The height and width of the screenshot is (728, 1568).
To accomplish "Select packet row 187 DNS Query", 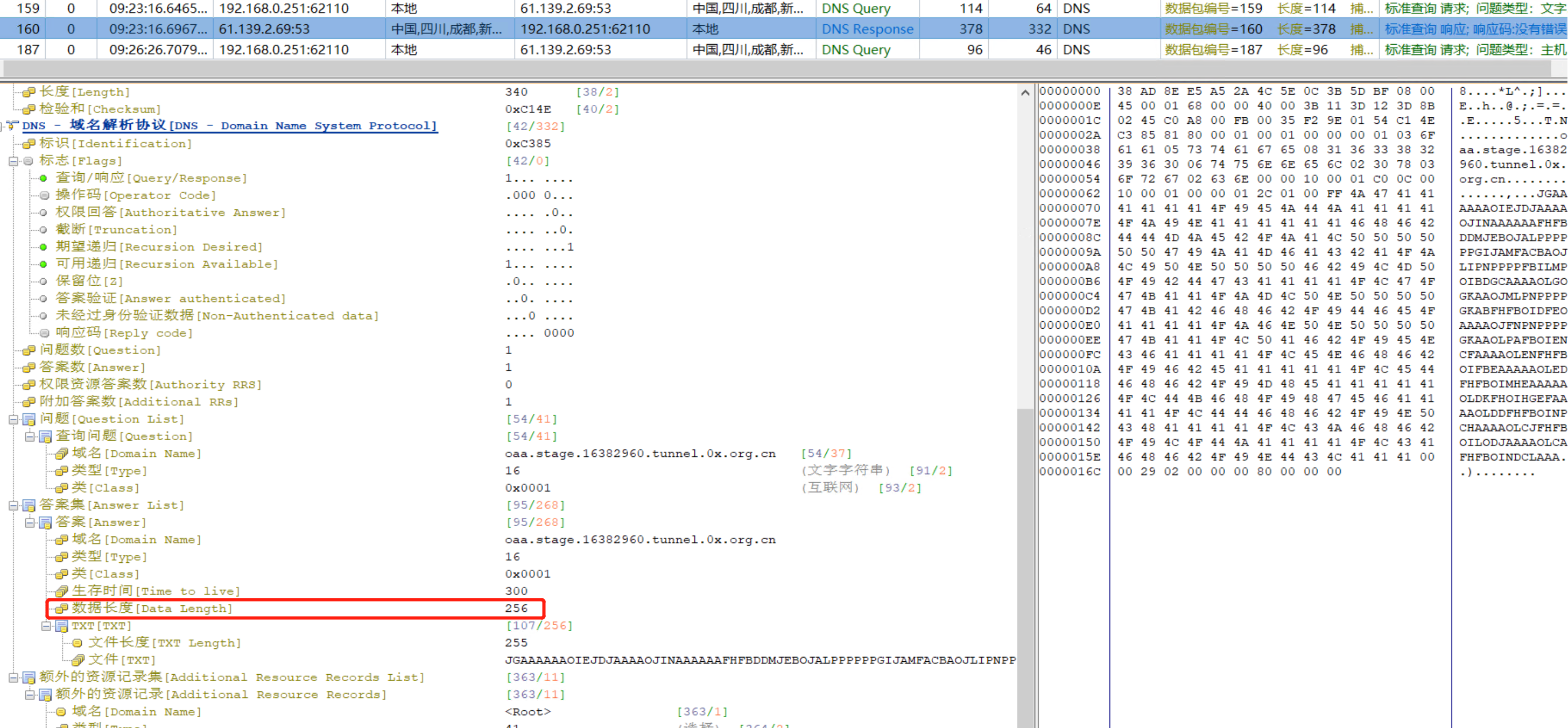I will [784, 50].
